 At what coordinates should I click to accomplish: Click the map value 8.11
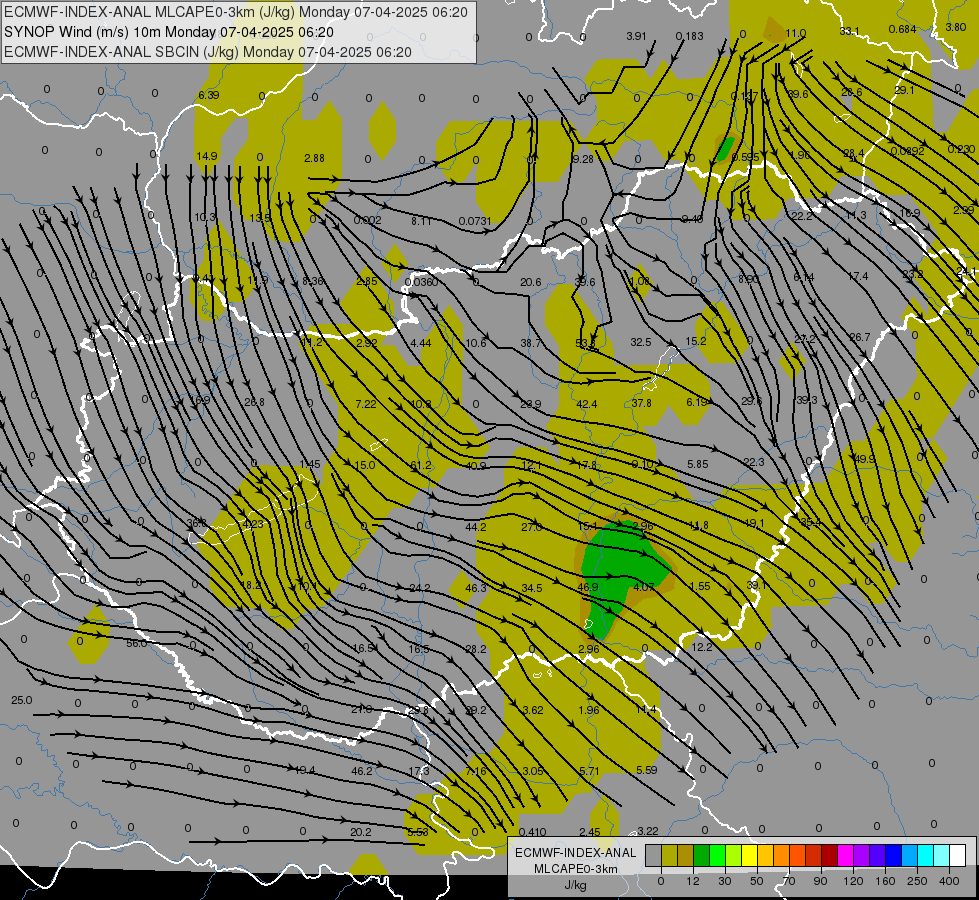click(421, 221)
